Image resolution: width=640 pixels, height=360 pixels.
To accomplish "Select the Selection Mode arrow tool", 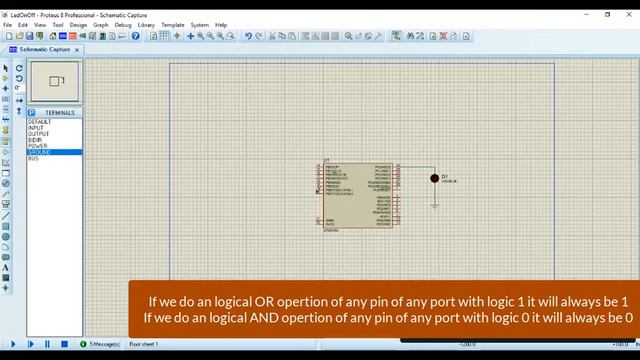I will click(6, 68).
